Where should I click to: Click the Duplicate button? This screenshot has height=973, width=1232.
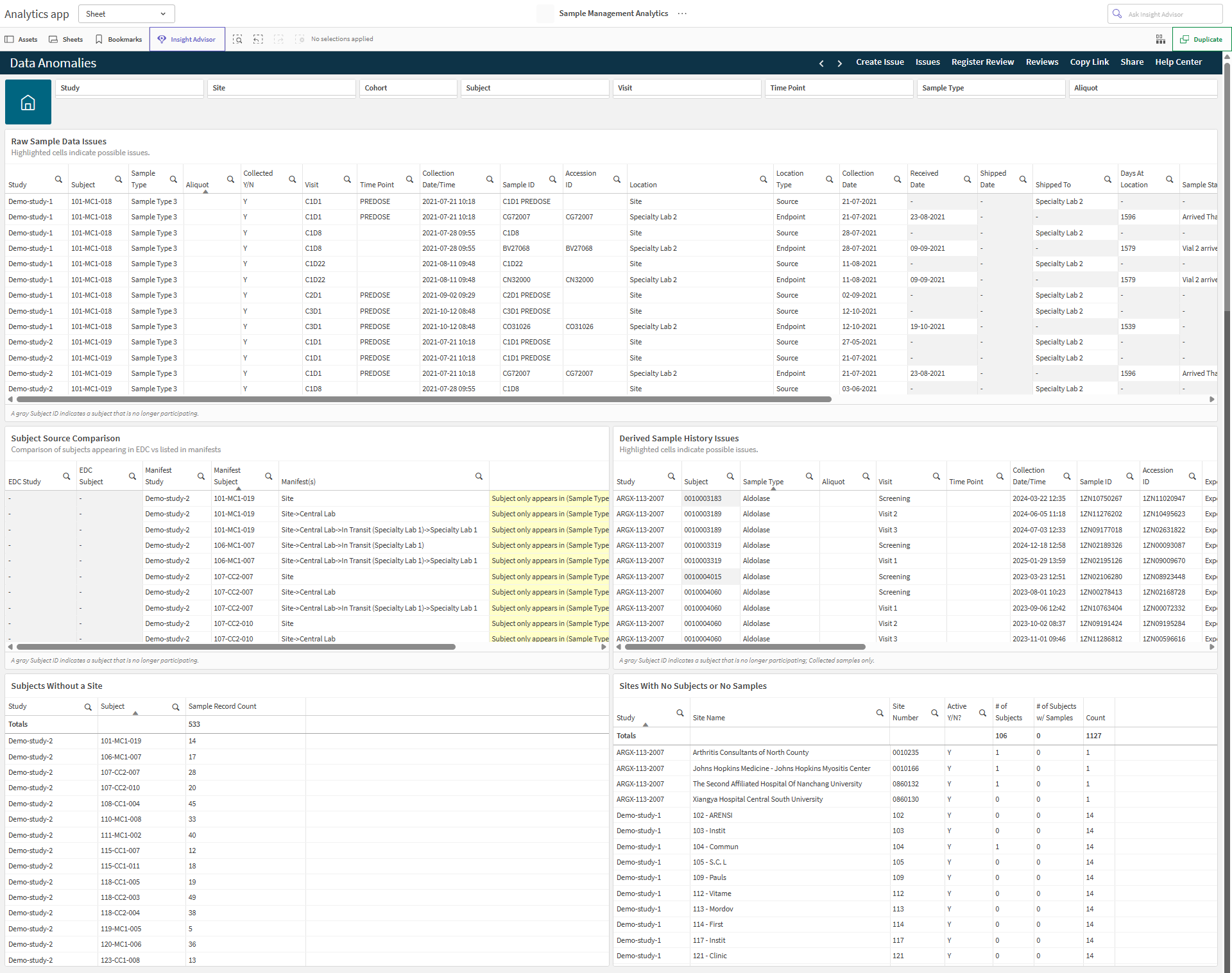coord(1201,39)
